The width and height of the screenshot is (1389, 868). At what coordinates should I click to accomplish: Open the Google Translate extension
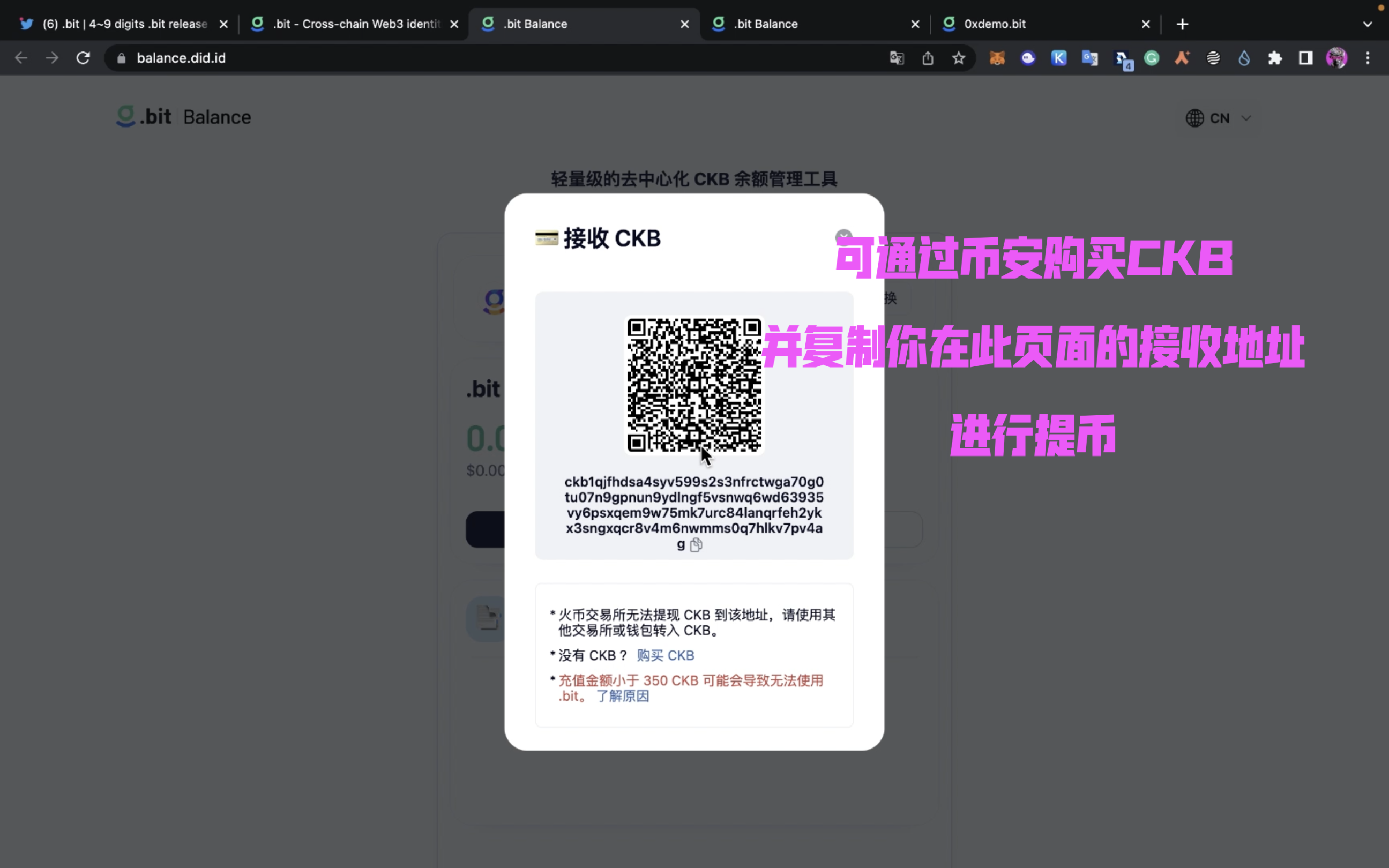(1089, 58)
